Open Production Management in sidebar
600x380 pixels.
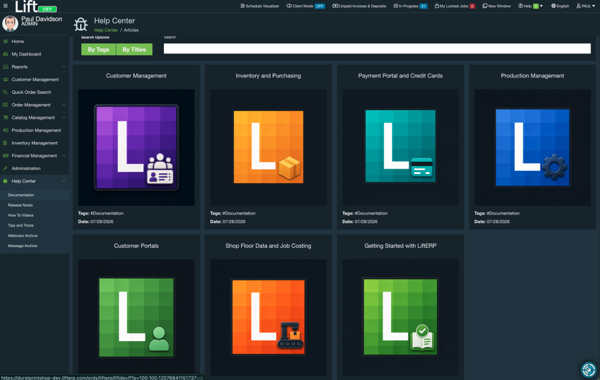coord(36,130)
